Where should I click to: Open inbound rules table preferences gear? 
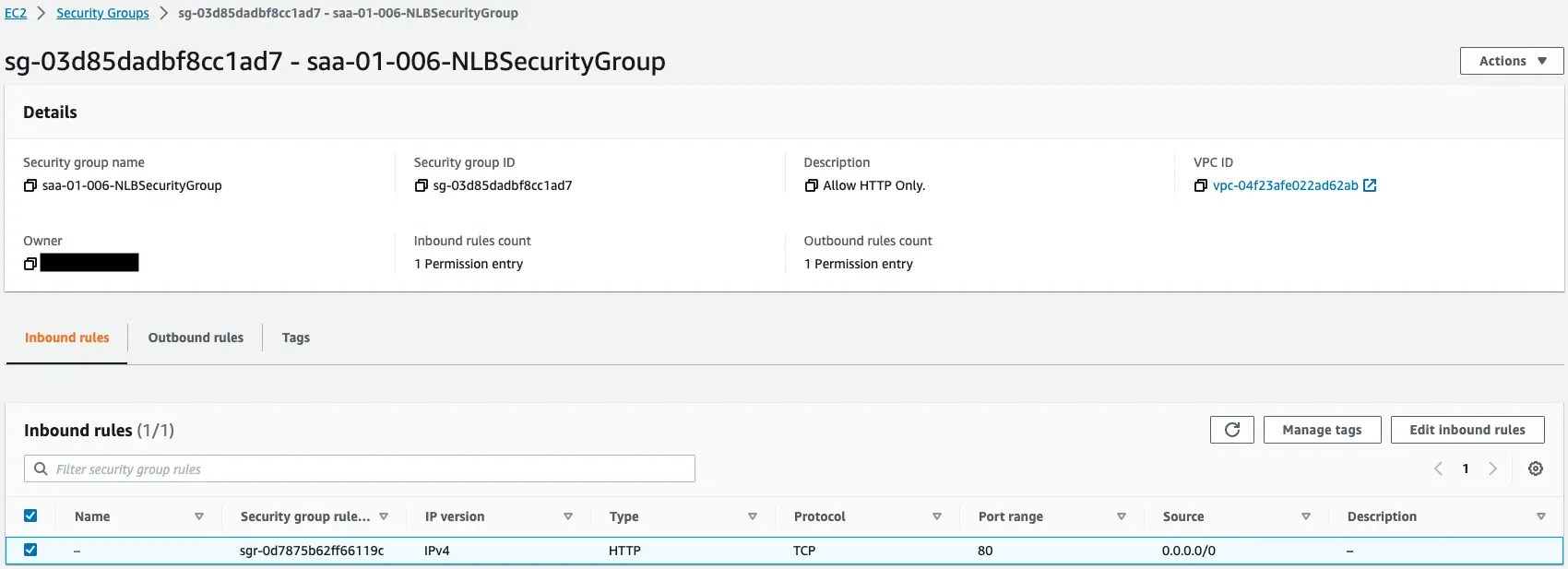point(1536,468)
